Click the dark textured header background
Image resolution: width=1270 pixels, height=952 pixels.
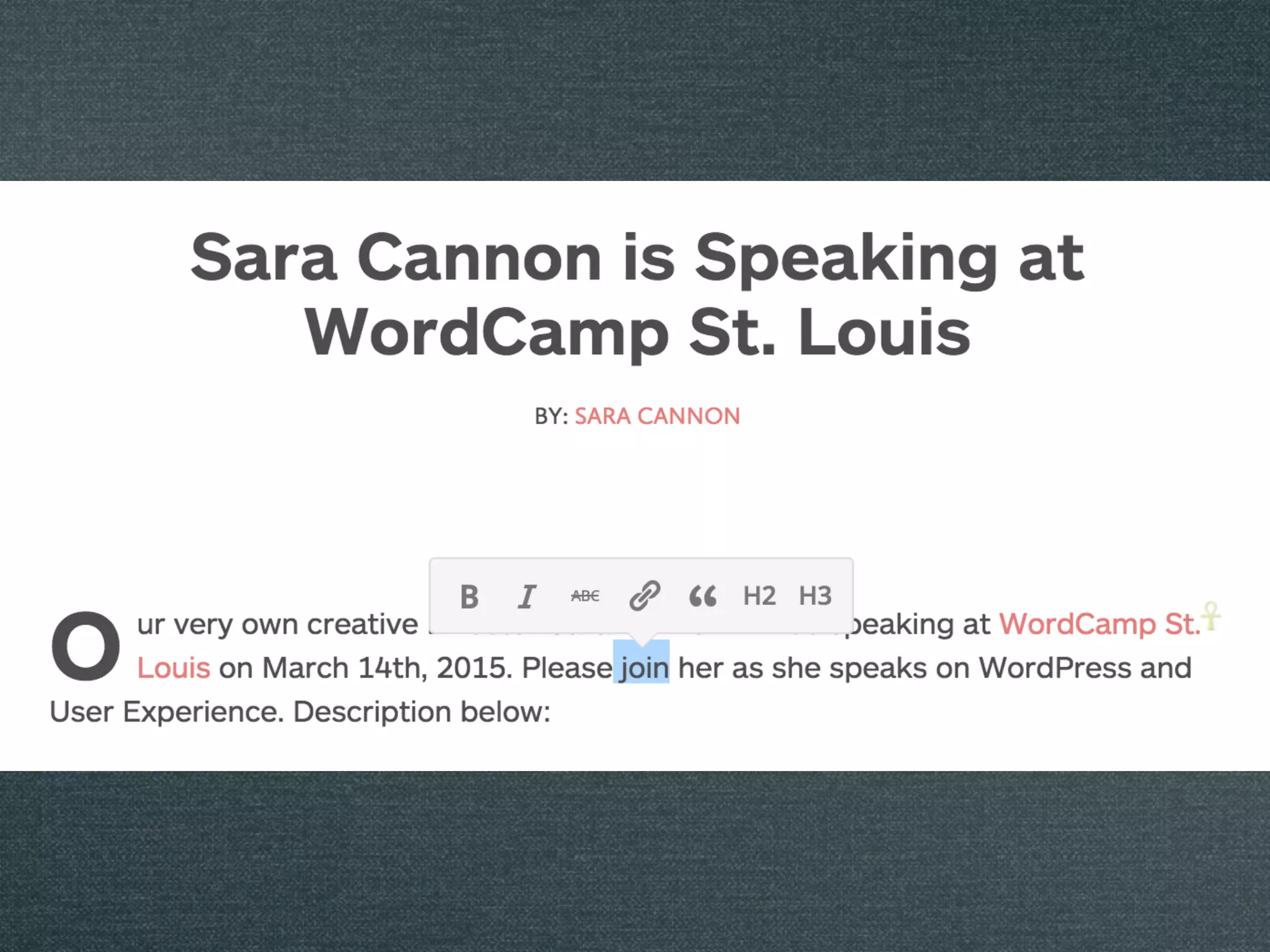coord(635,90)
